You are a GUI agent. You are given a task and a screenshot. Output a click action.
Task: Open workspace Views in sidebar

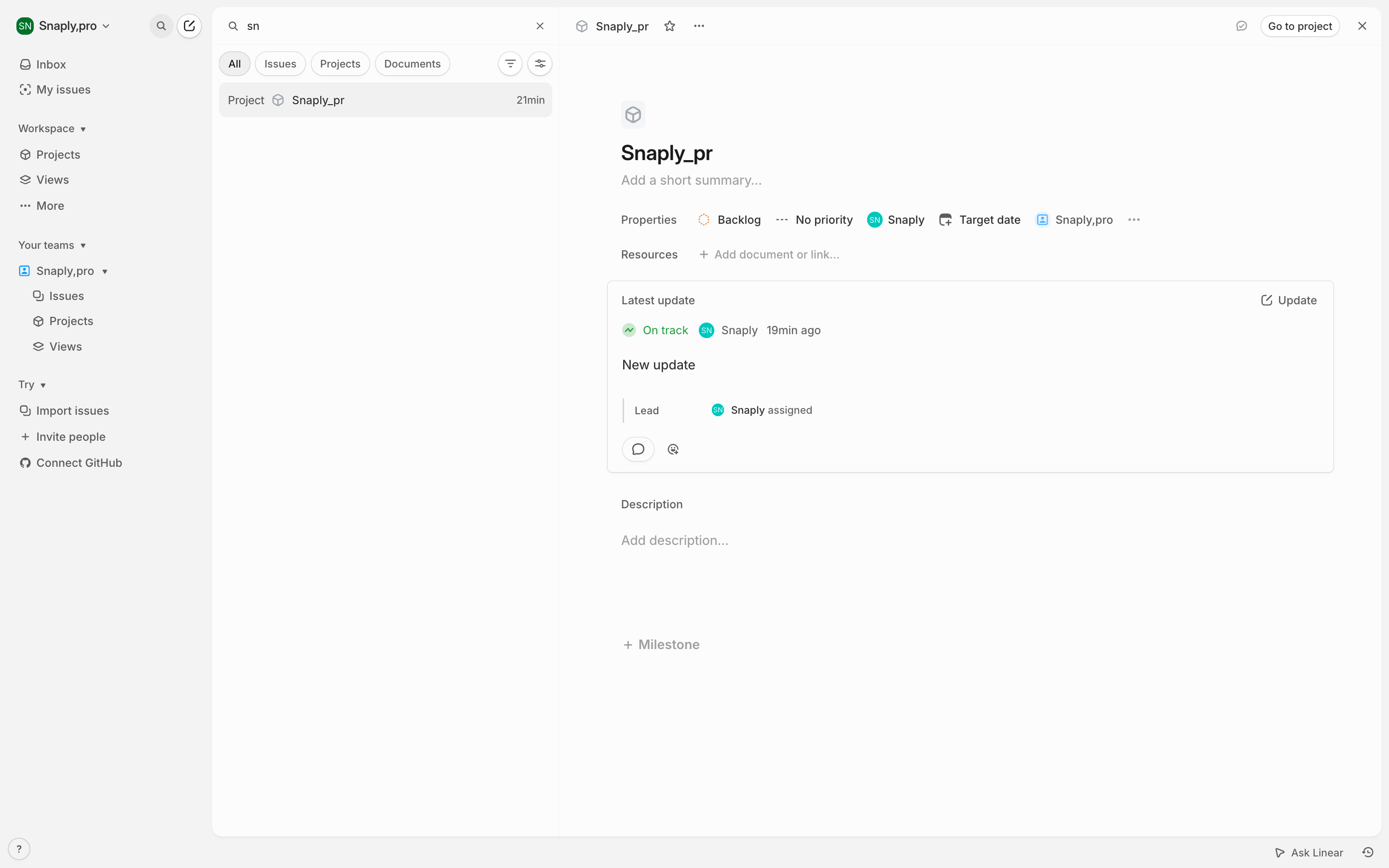point(44,180)
